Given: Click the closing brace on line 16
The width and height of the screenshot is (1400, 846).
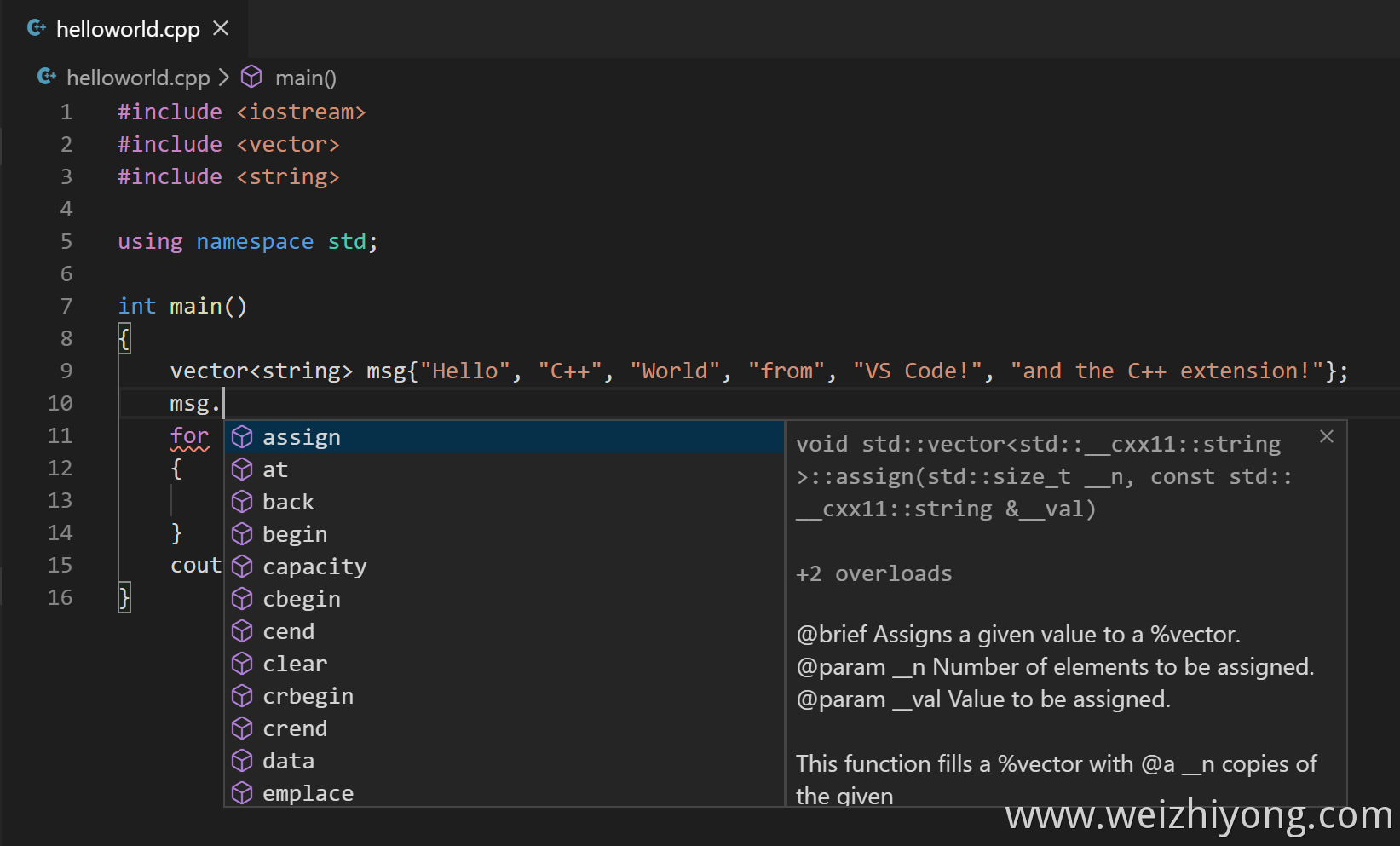Looking at the screenshot, I should [x=124, y=597].
